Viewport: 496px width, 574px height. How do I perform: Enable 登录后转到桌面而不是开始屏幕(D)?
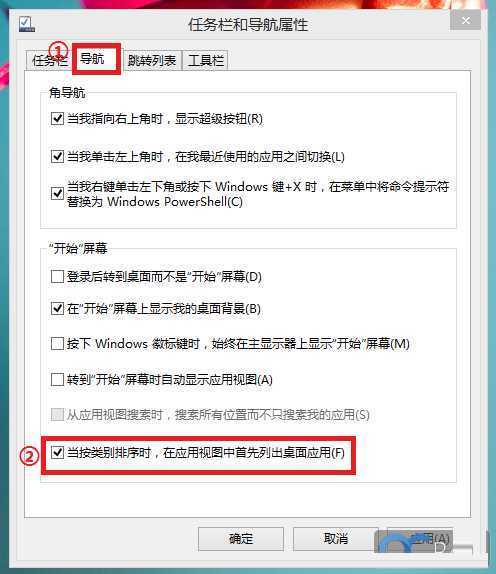pyautogui.click(x=57, y=276)
